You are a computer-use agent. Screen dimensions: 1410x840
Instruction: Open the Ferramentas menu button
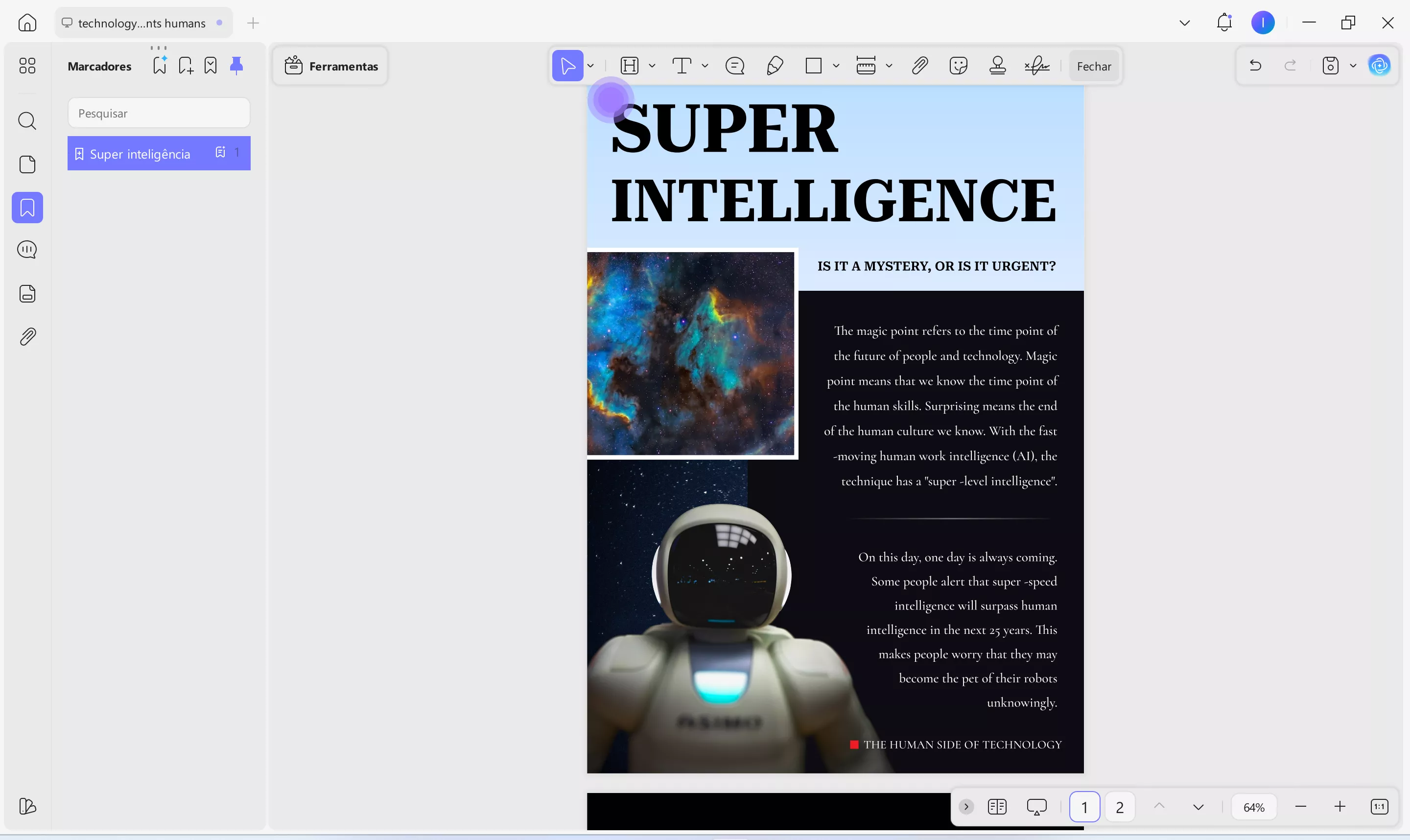(331, 66)
